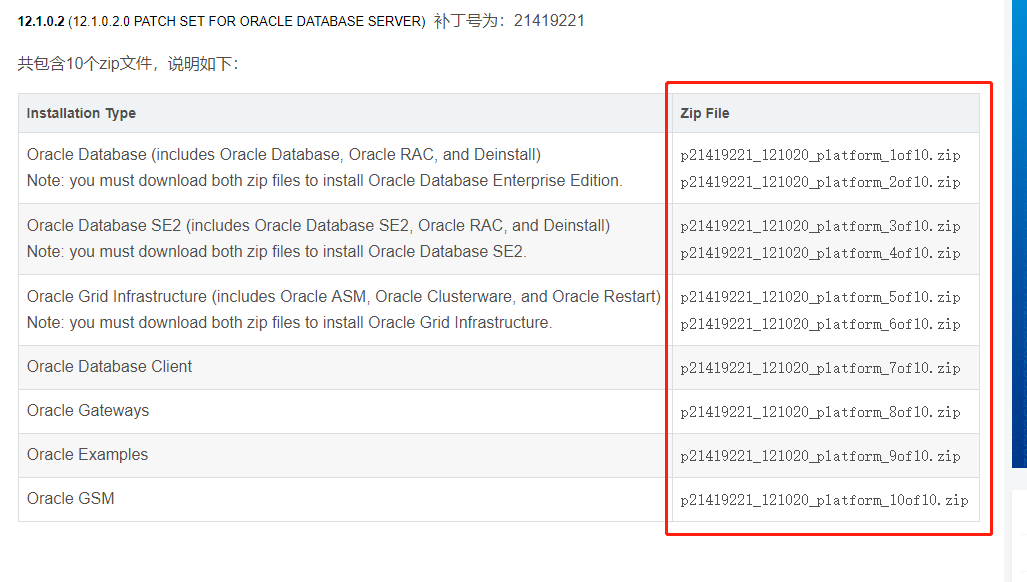
Task: Click the note about installing Oracle Grid Infrastructure
Action: point(289,323)
